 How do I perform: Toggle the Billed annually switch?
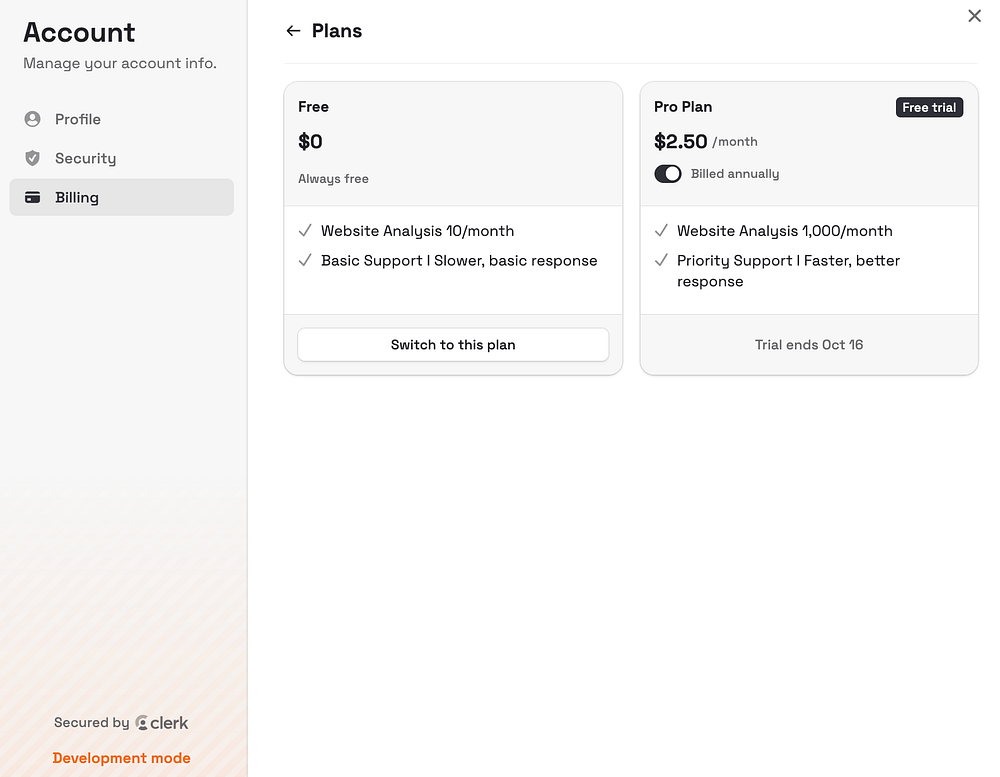[x=668, y=174]
